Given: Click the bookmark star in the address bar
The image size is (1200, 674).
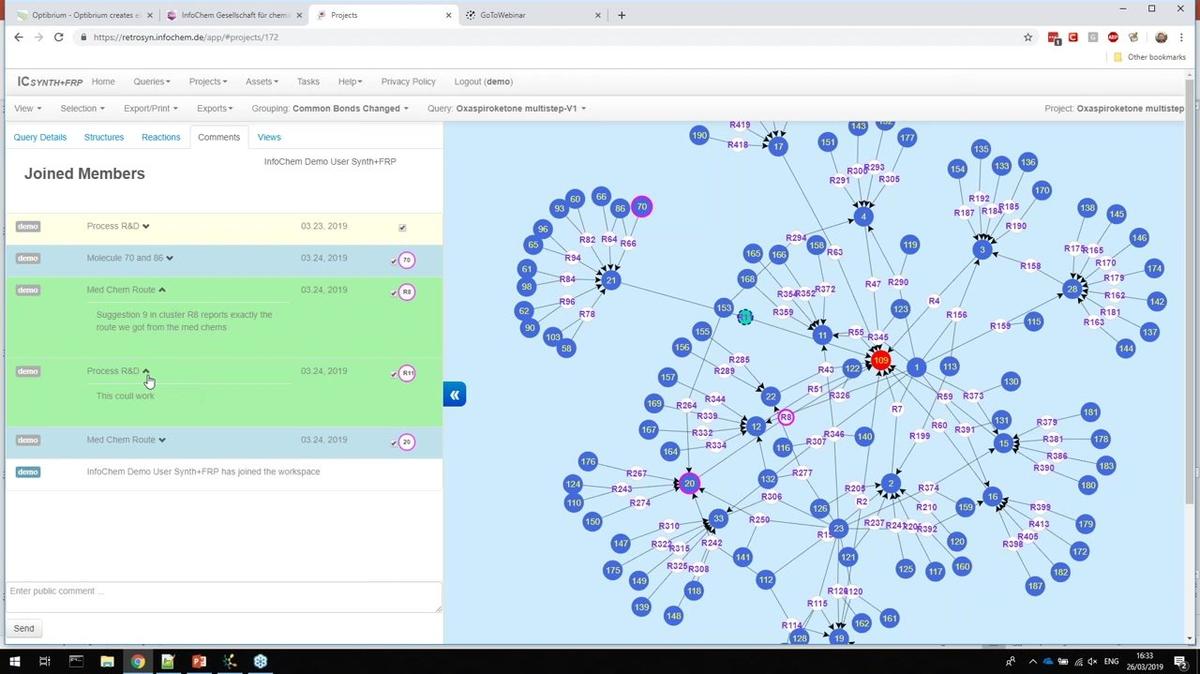Looking at the screenshot, I should 1027,37.
